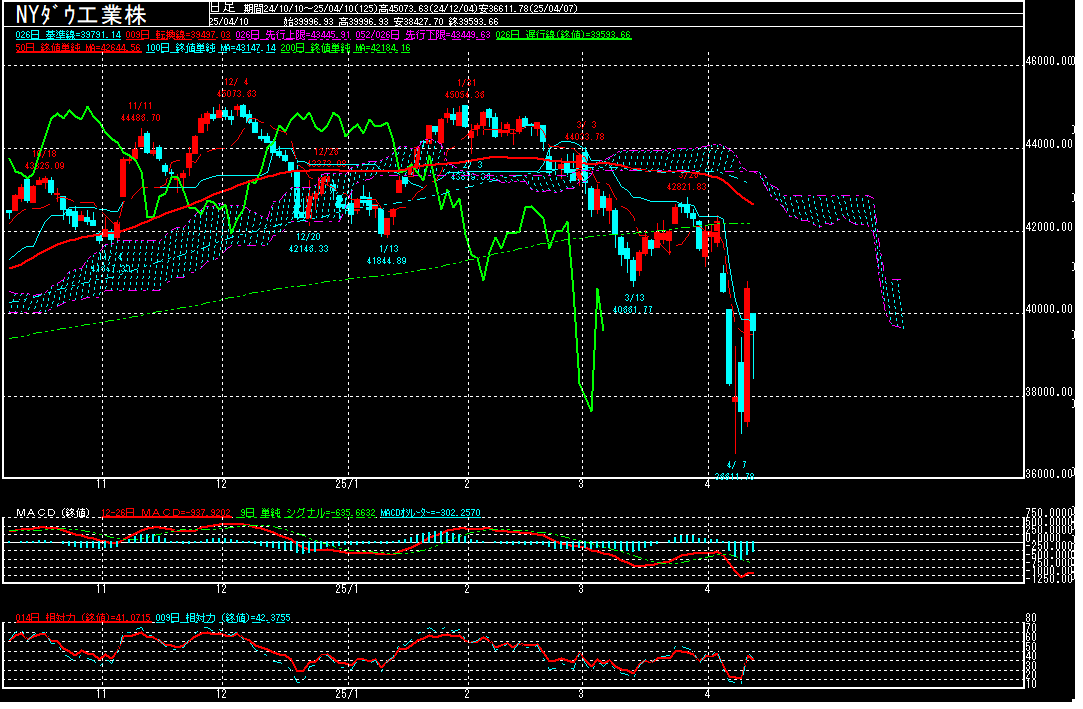The height and width of the screenshot is (709, 1083).
Task: Click the 期間24/10/10～25/04/10(125) period text
Action: (311, 8)
